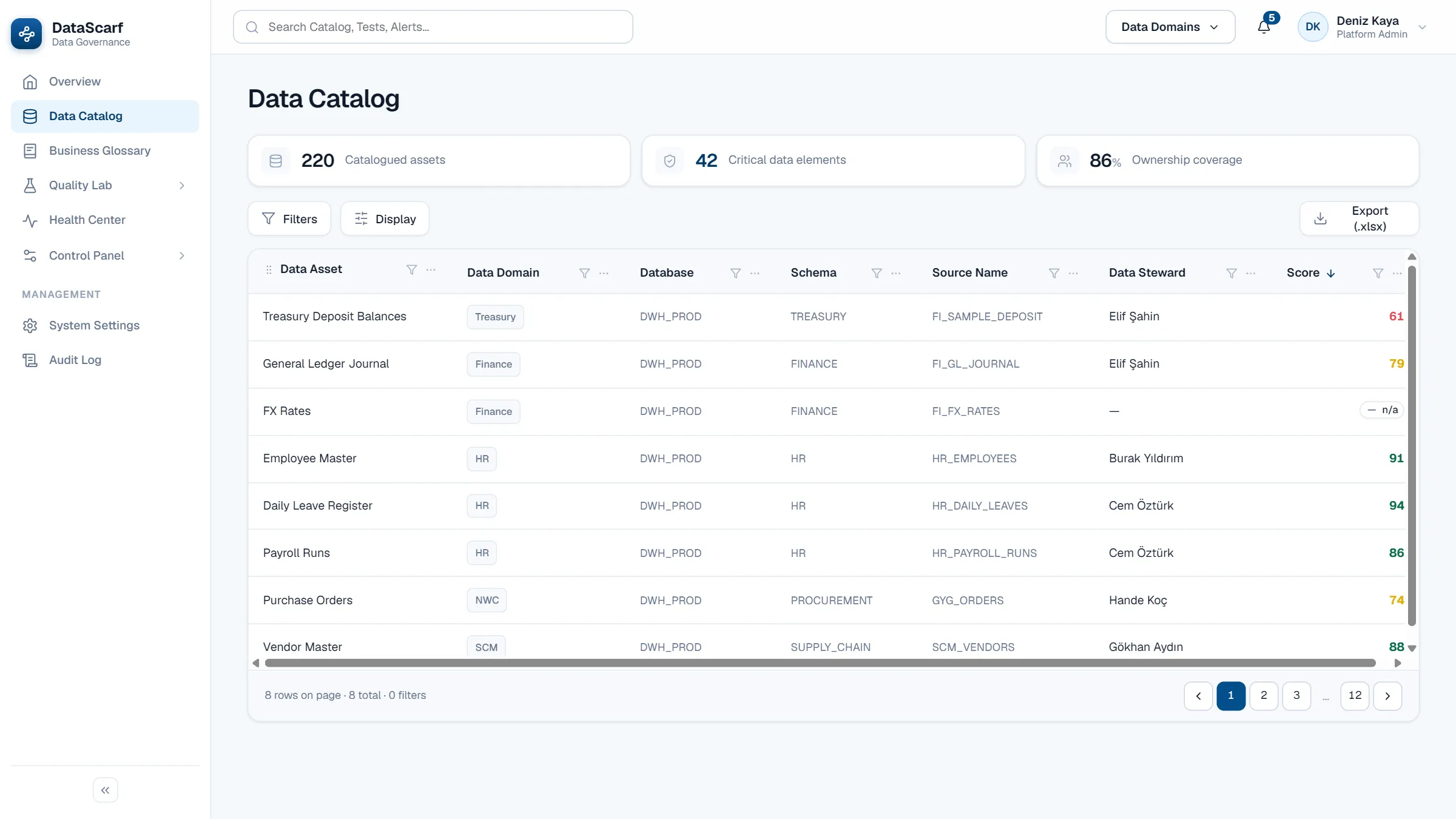Click filter icon in Score column
Image resolution: width=1456 pixels, height=819 pixels.
tap(1378, 273)
